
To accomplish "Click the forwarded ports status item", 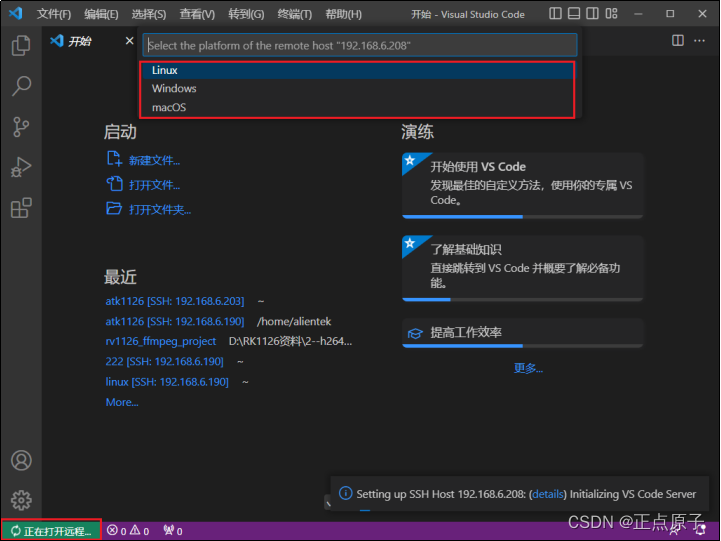I will tap(173, 531).
